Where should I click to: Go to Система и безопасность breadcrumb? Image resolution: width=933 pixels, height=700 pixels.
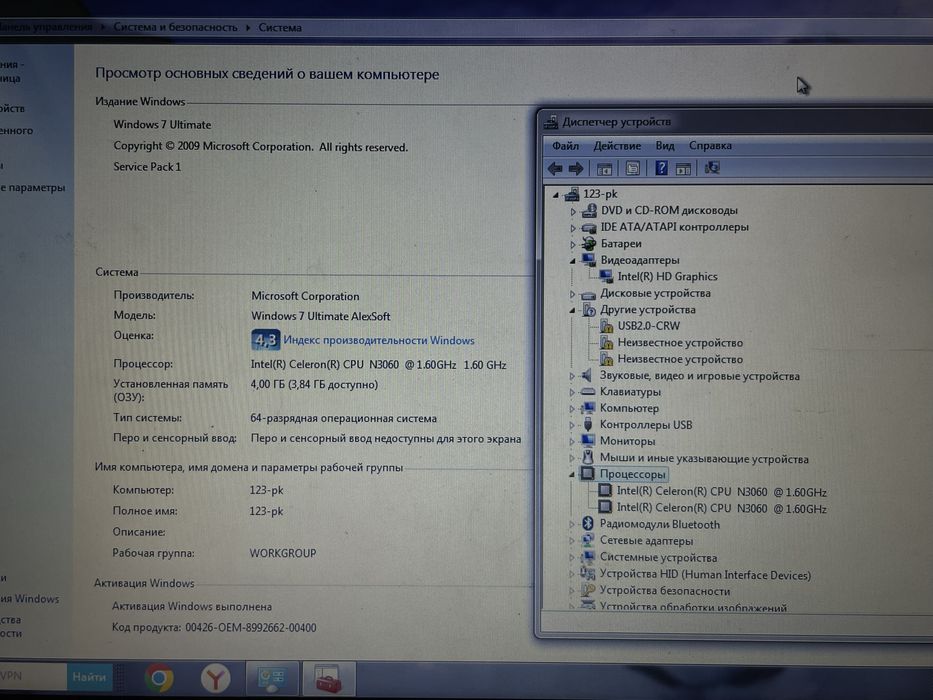pos(175,27)
